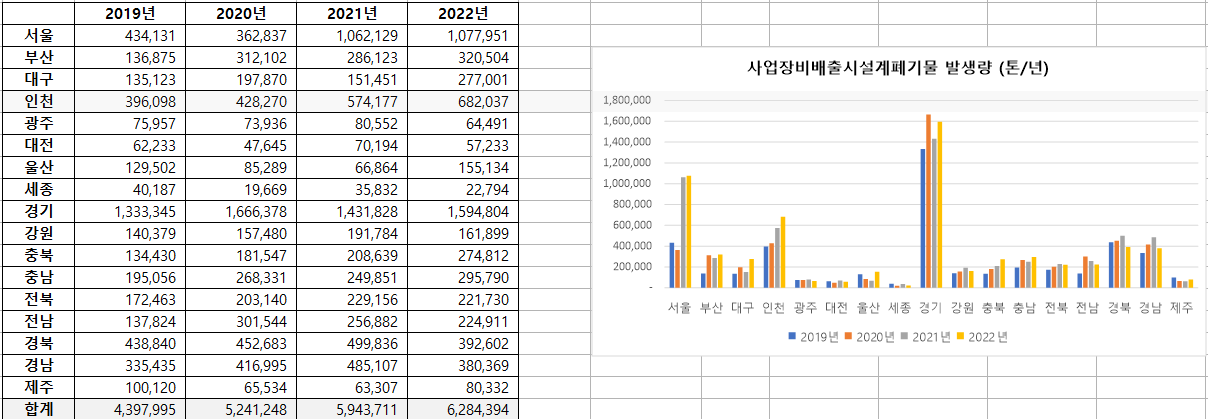Screen dimensions: 1208x419
Task: Click the 합계 total row label
Action: (x=38, y=408)
